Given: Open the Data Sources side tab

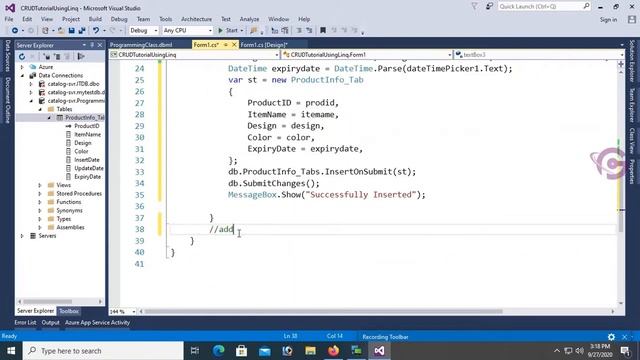Looking at the screenshot, I should pos(7,56).
